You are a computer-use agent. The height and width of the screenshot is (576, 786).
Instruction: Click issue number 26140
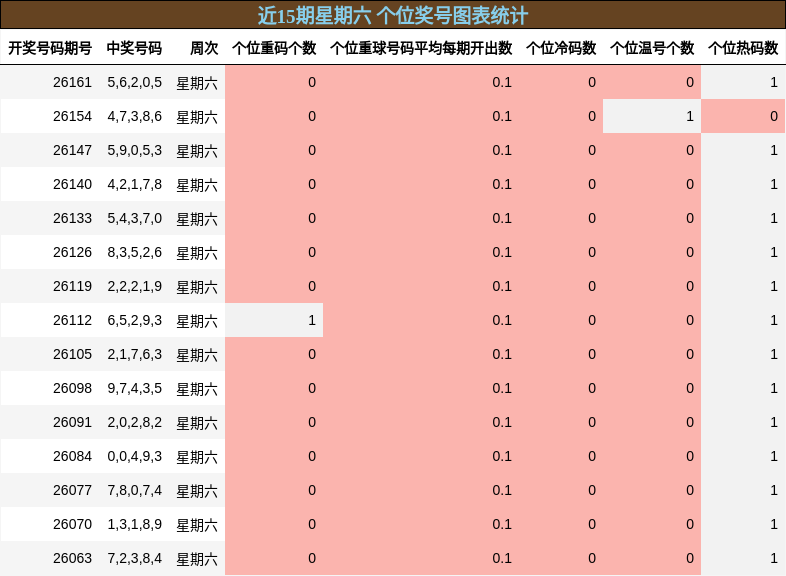(x=72, y=184)
